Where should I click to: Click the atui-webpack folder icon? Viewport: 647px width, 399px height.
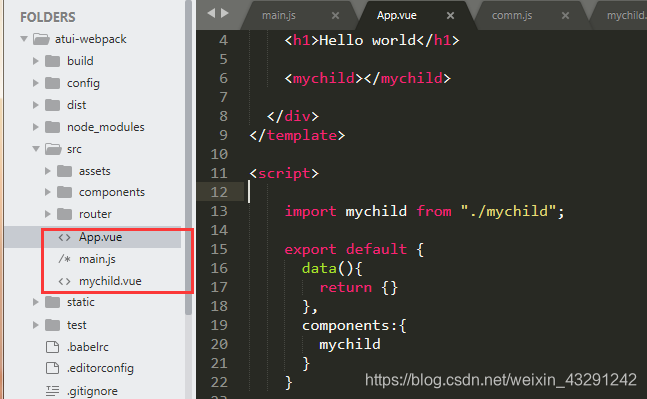(41, 39)
